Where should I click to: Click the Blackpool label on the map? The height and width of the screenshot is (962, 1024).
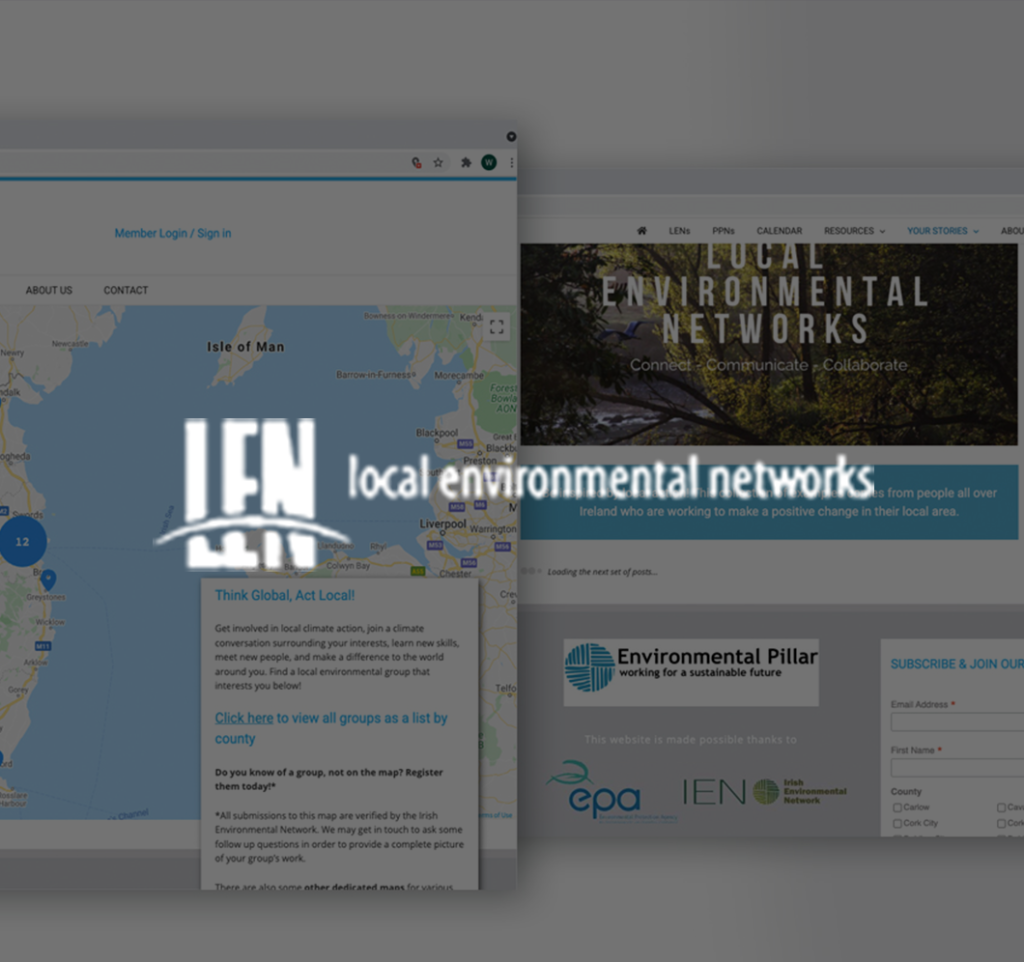click(437, 432)
